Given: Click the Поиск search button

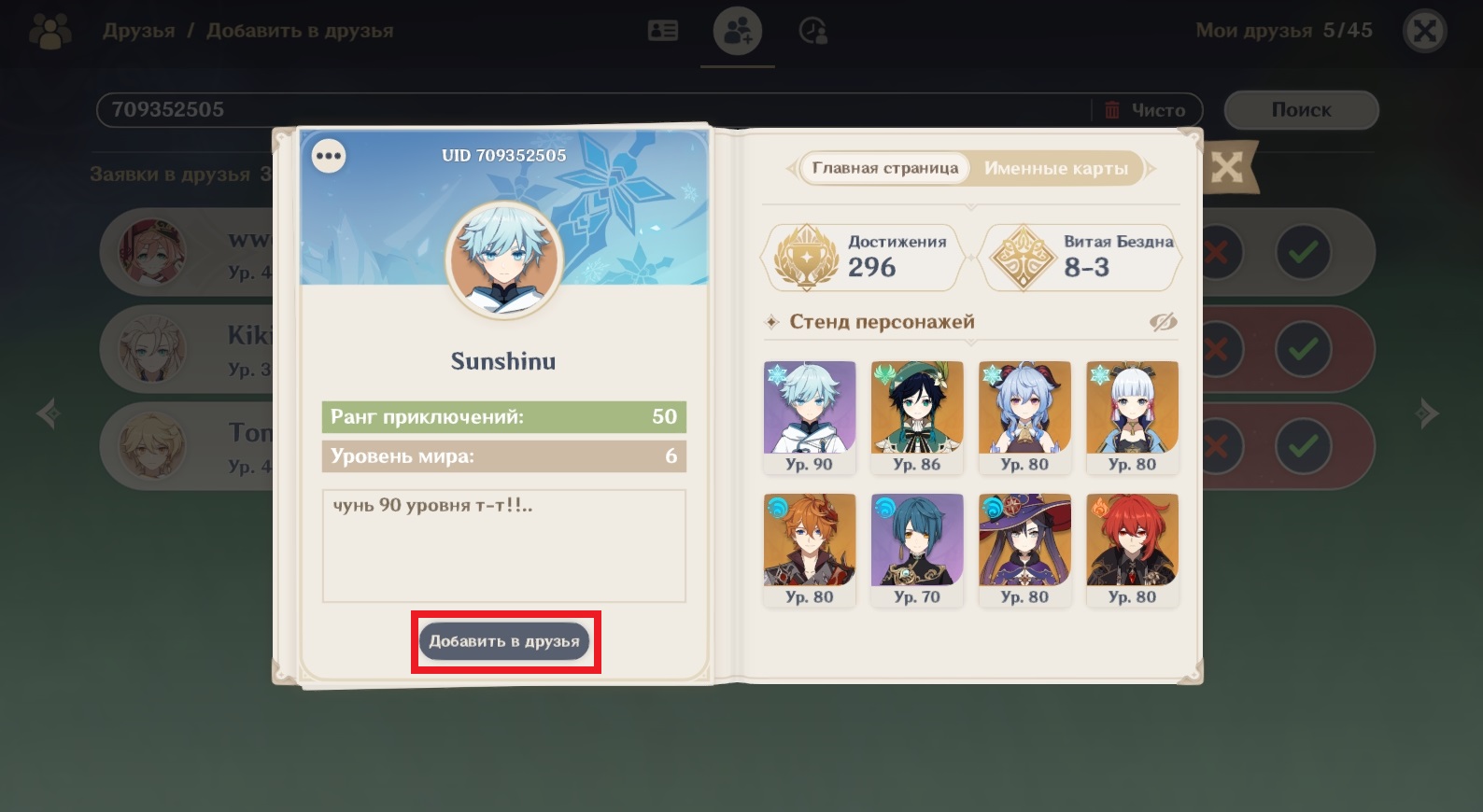Looking at the screenshot, I should (x=1301, y=110).
